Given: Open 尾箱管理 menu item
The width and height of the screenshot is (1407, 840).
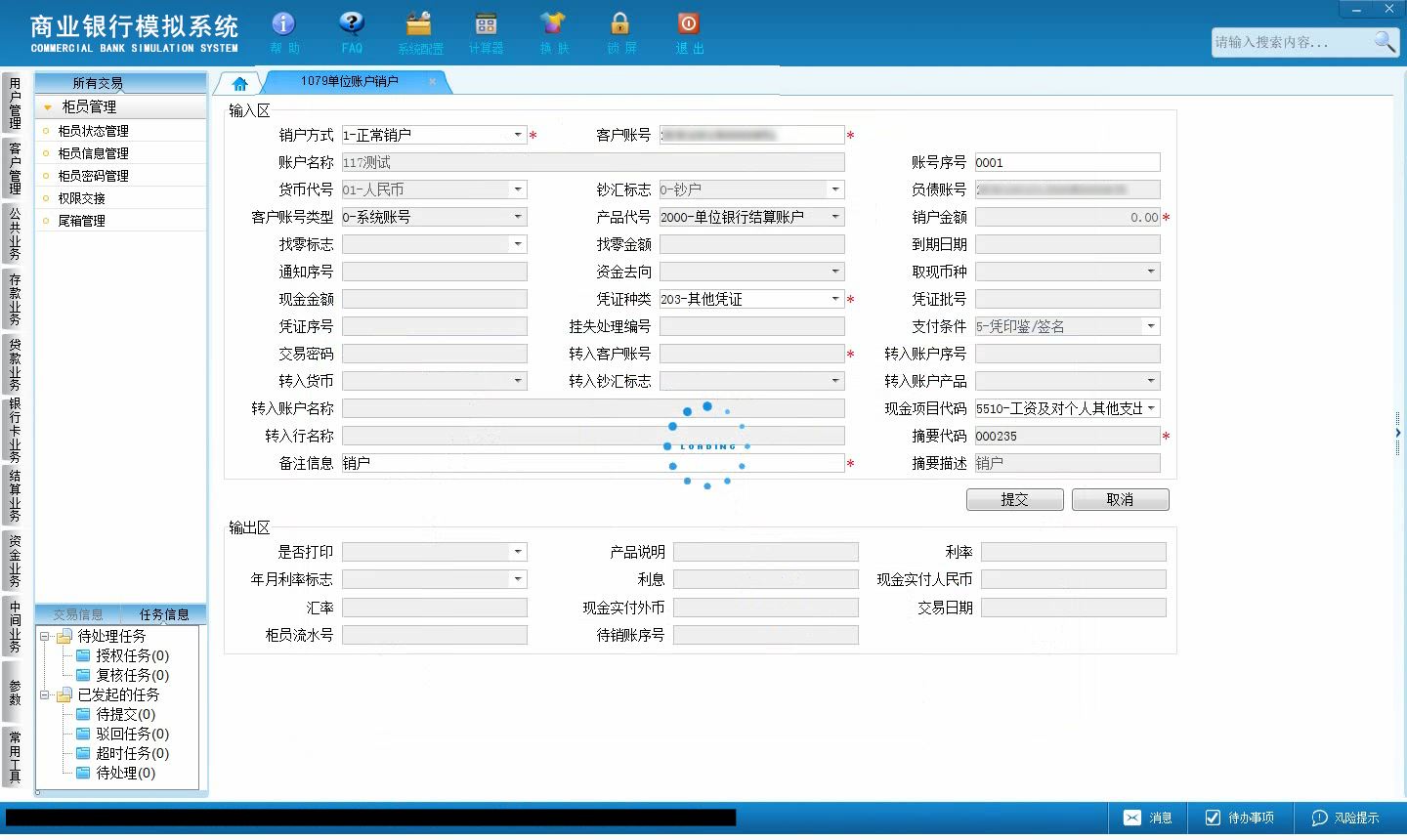Looking at the screenshot, I should click(81, 221).
